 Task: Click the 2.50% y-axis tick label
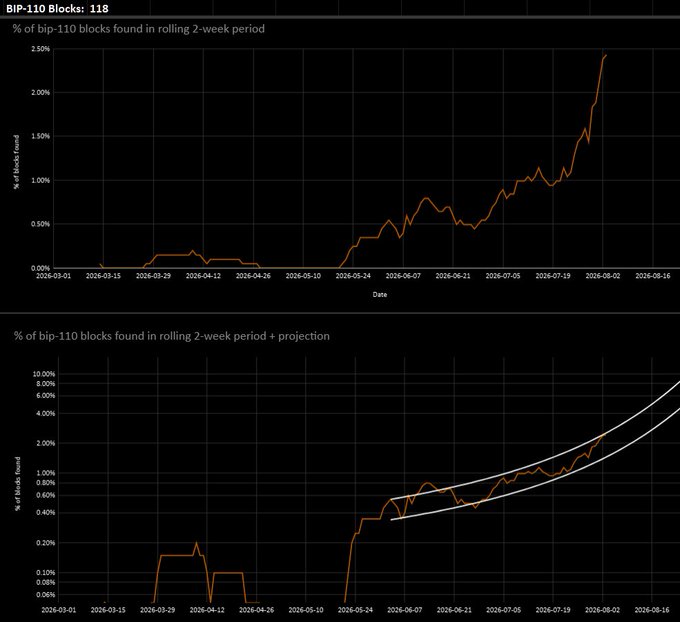coord(40,49)
